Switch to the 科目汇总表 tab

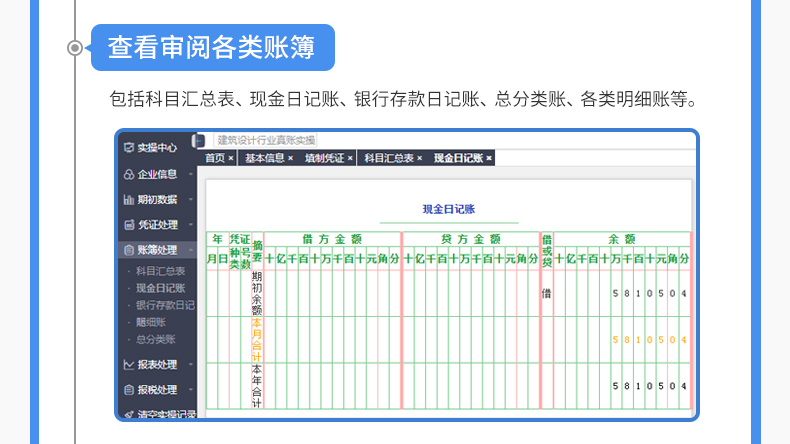(x=388, y=159)
